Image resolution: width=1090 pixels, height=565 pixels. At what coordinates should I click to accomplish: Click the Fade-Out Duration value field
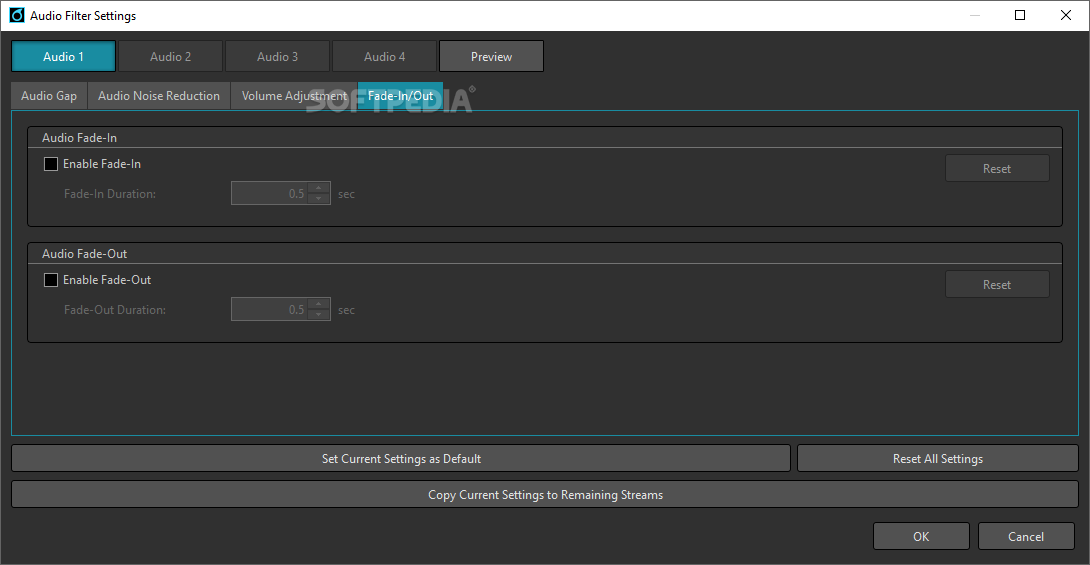click(269, 310)
